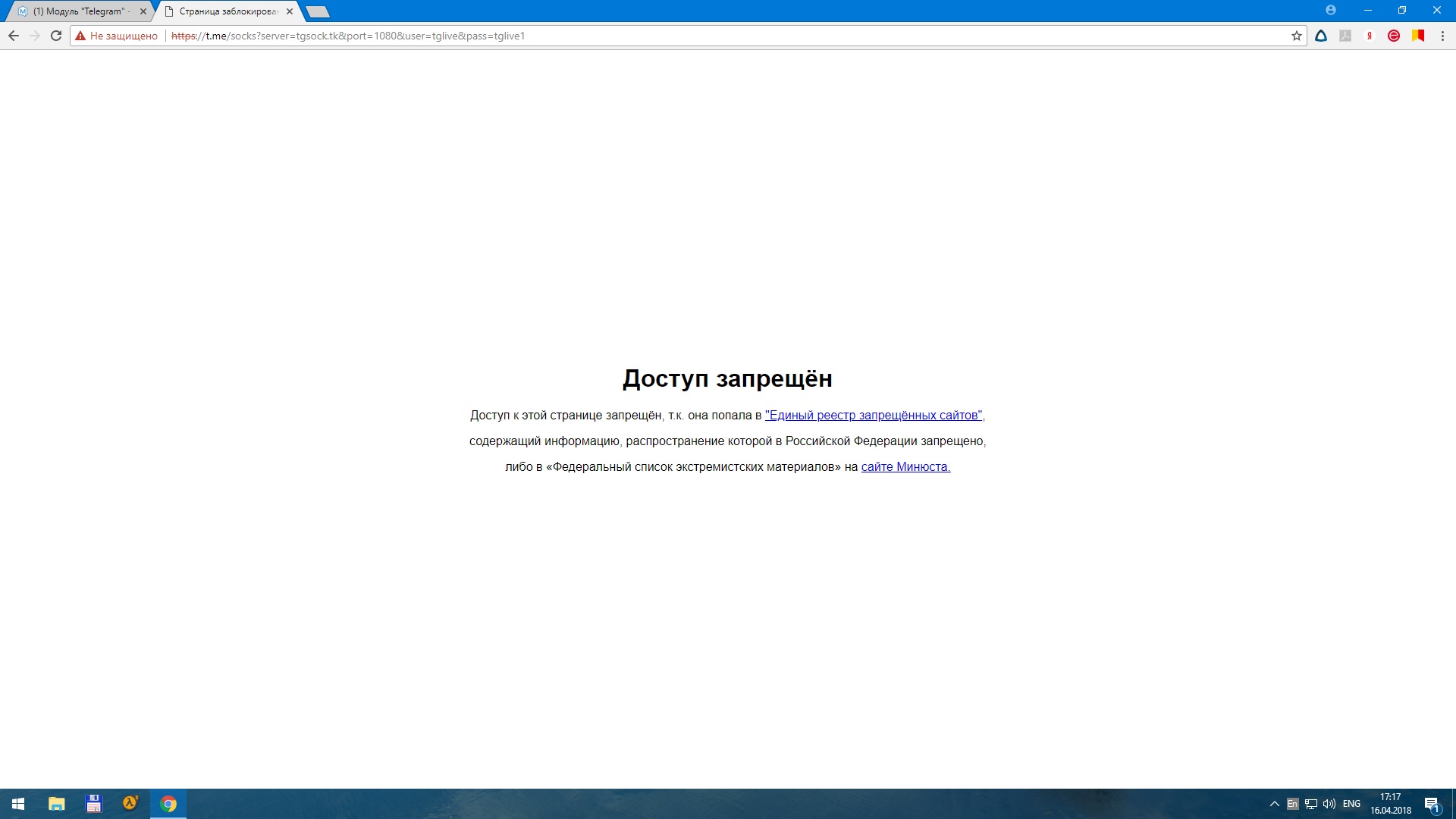Follow the сайте Минюста link
This screenshot has height=819, width=1456.
pos(905,467)
